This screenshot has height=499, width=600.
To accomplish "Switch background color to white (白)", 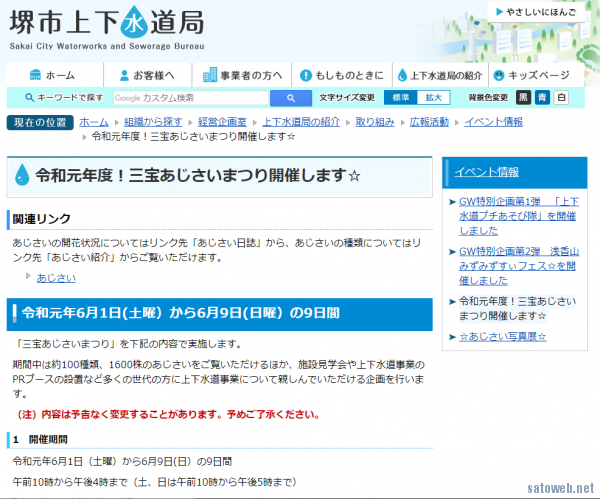I will pyautogui.click(x=561, y=98).
